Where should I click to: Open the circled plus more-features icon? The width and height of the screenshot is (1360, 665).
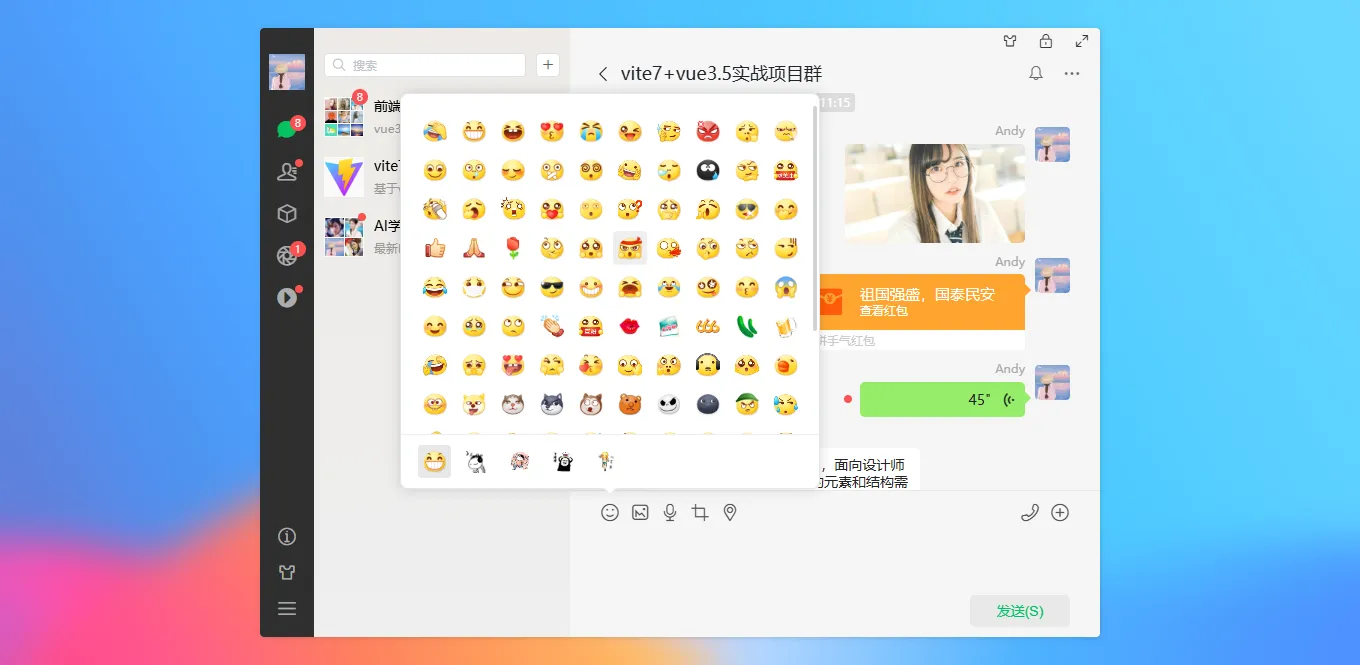pyautogui.click(x=1060, y=512)
